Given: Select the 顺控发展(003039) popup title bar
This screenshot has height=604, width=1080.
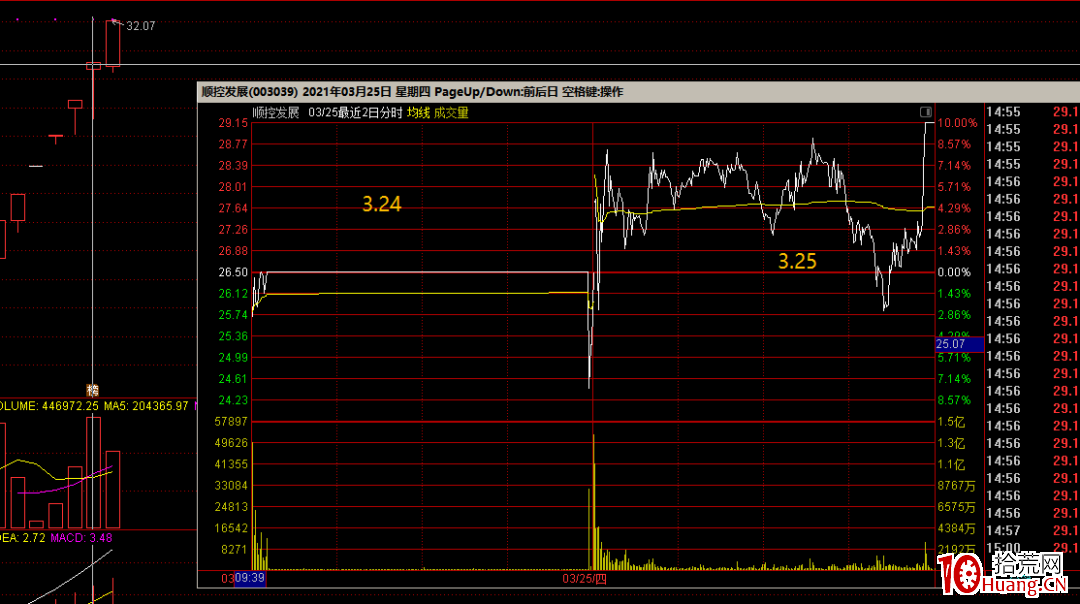Looking at the screenshot, I should point(412,91).
